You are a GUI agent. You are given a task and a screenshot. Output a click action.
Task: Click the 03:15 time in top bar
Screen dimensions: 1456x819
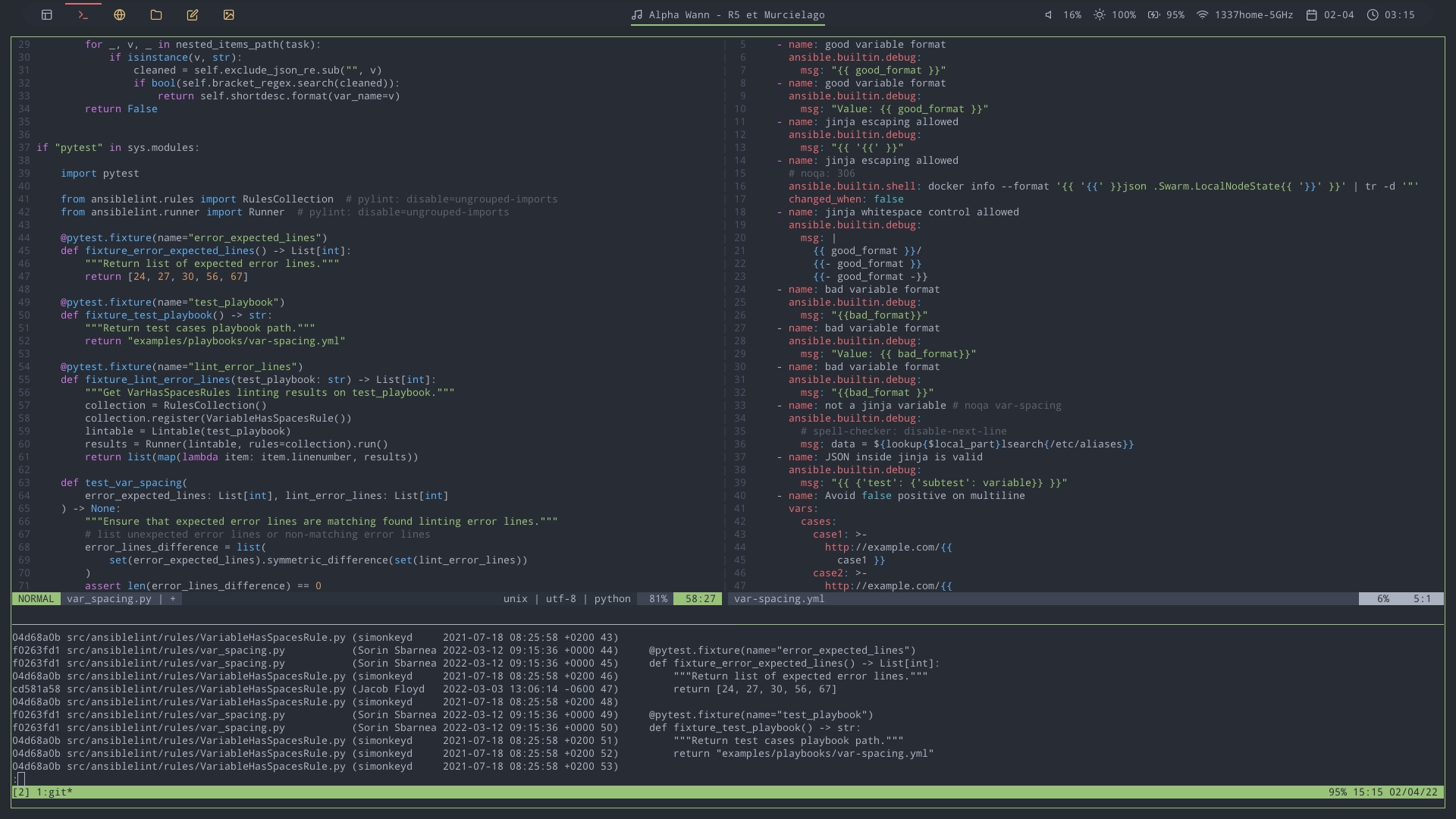tap(1399, 14)
